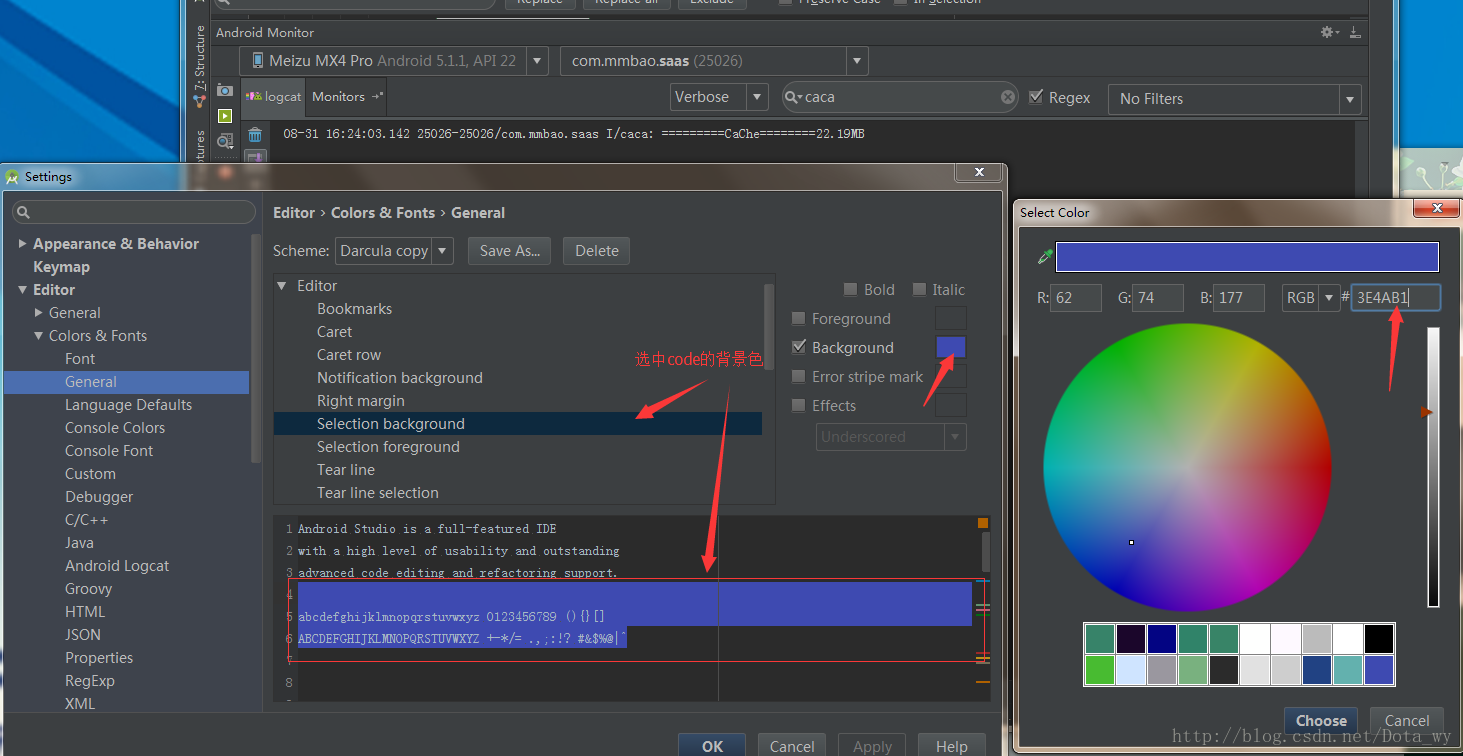Switch to the Monitors tab
This screenshot has height=756, width=1463.
(346, 97)
